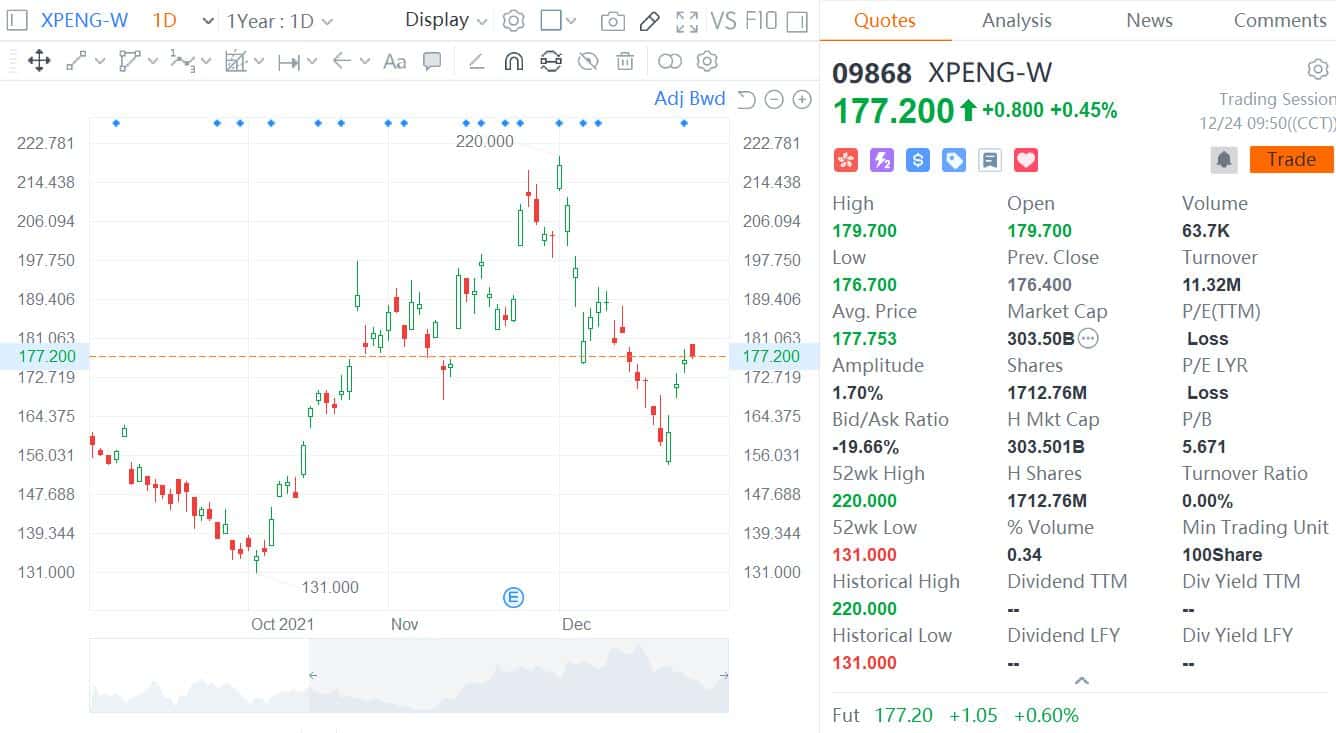Screen dimensions: 1336x733
Task: Enable magnet snapping mode
Action: click(513, 61)
